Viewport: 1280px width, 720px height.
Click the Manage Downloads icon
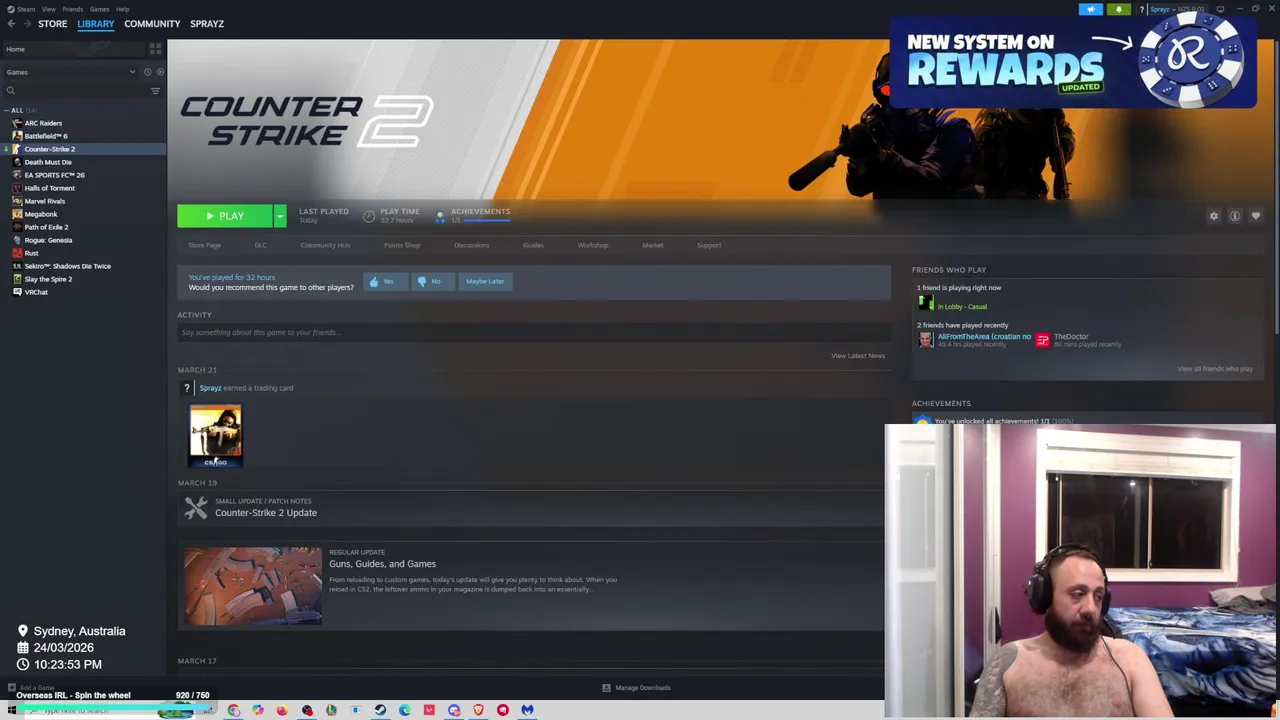(x=606, y=688)
